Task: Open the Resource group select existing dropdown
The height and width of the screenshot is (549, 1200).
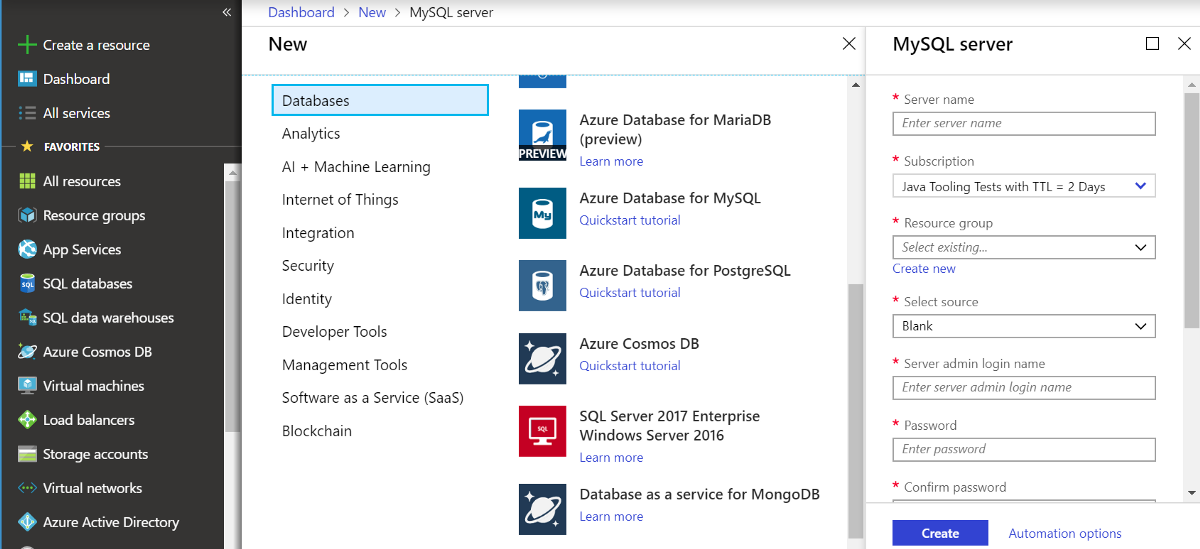Action: (1024, 247)
